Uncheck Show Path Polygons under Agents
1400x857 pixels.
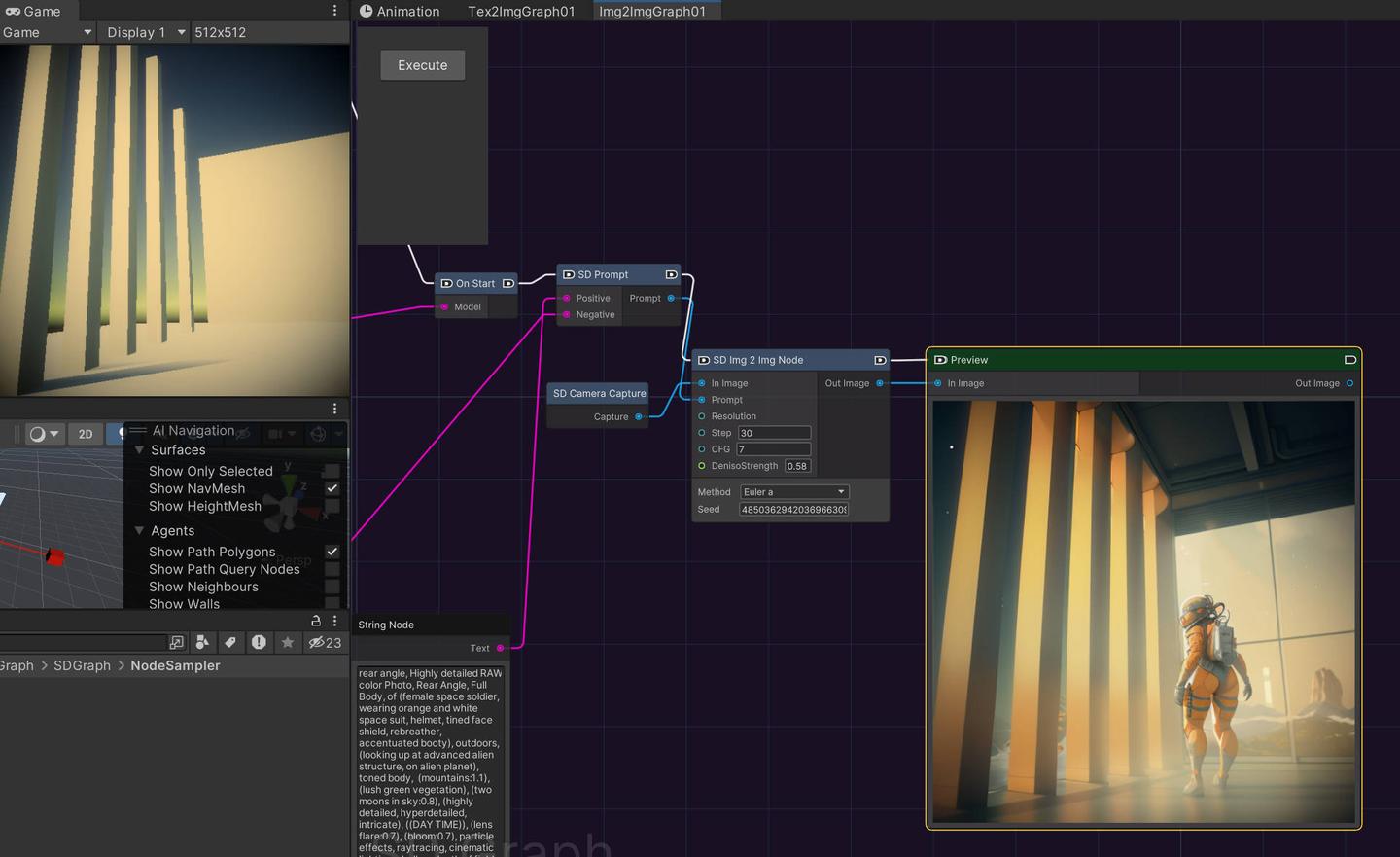332,552
